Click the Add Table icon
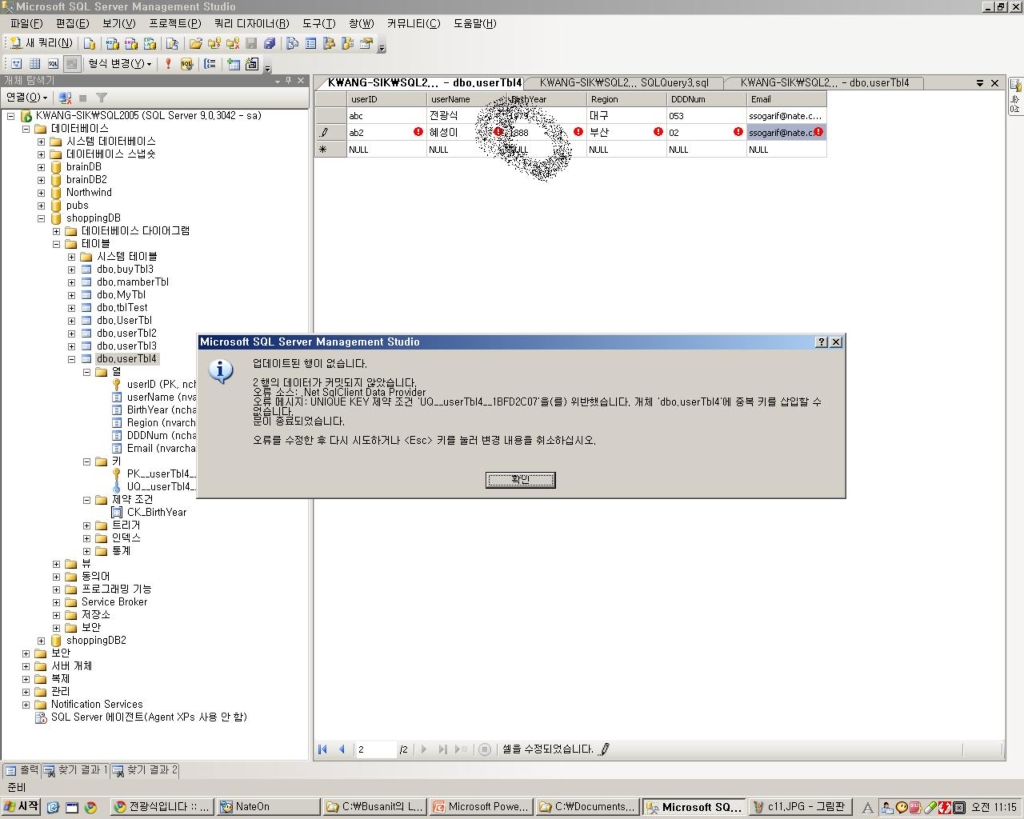1024x819 pixels. click(x=233, y=64)
